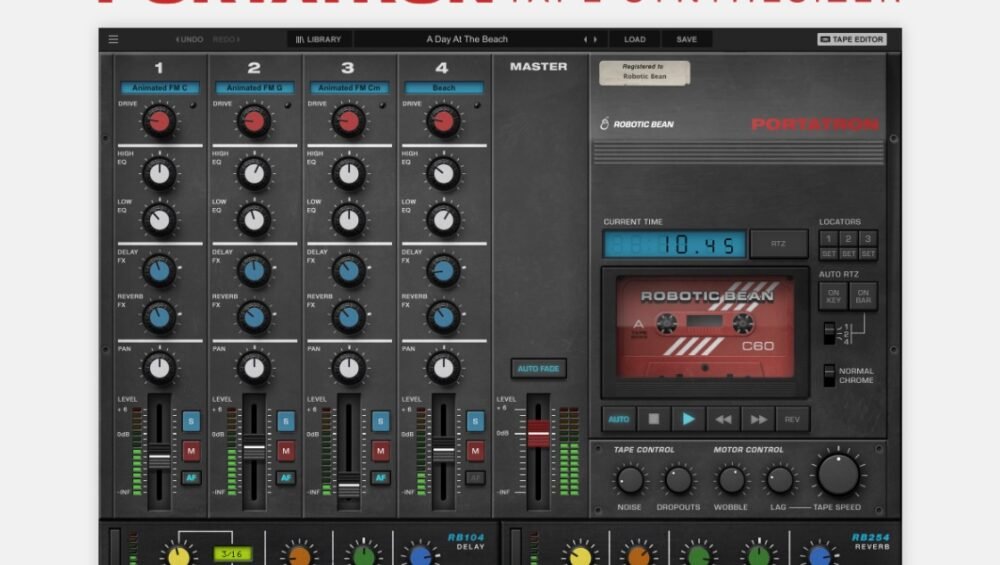Mute channel 1

(x=191, y=451)
